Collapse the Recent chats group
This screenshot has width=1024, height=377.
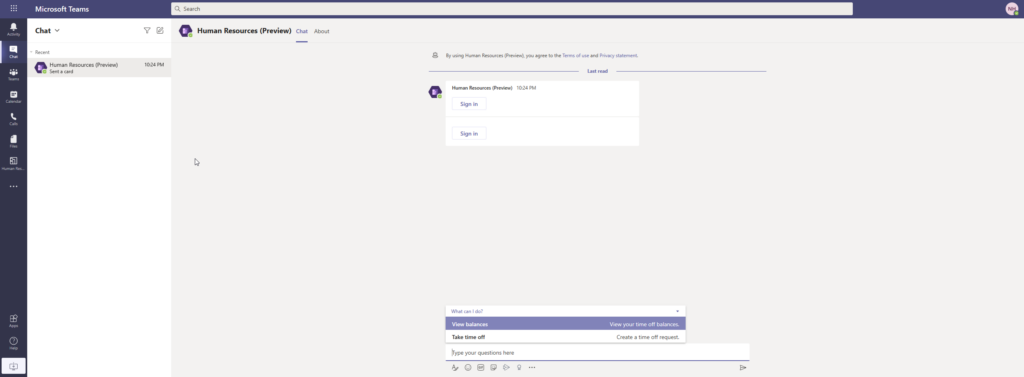(x=31, y=52)
